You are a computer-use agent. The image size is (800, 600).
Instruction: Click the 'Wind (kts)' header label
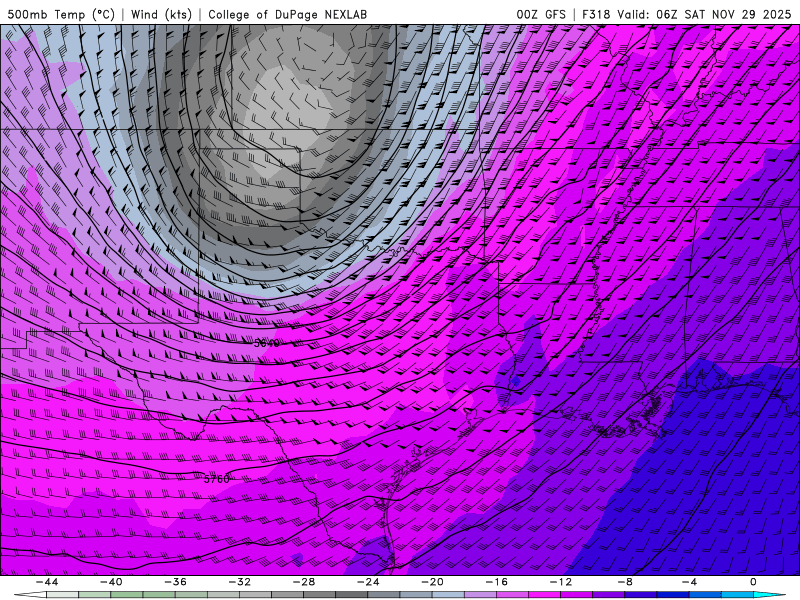161,14
